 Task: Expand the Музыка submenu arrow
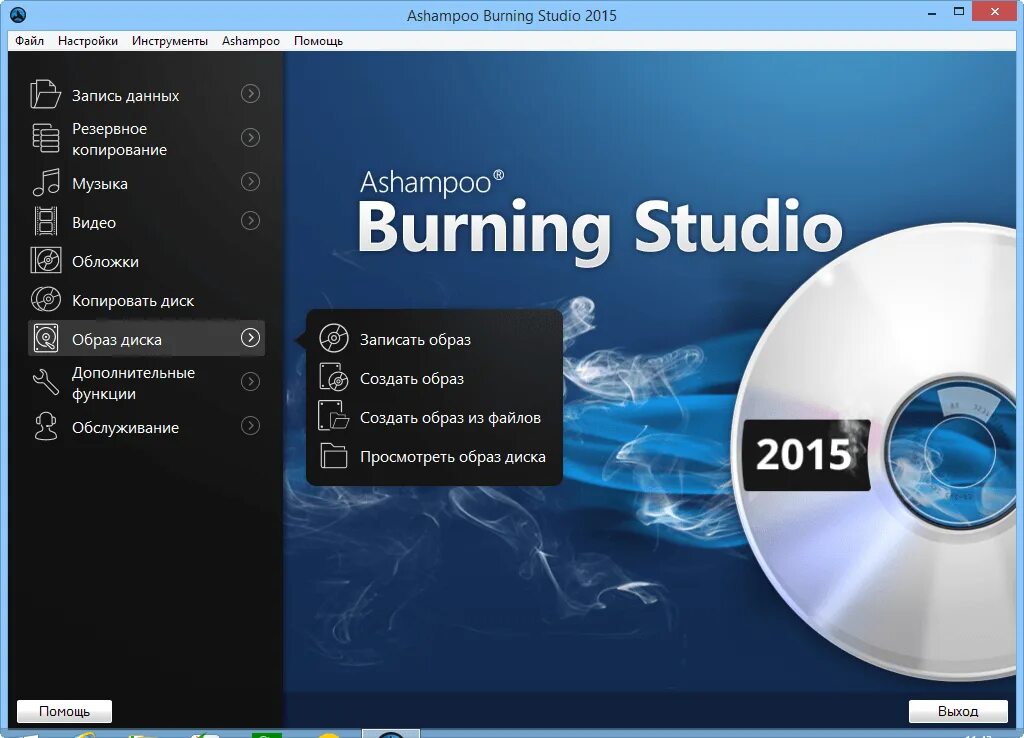(x=250, y=182)
